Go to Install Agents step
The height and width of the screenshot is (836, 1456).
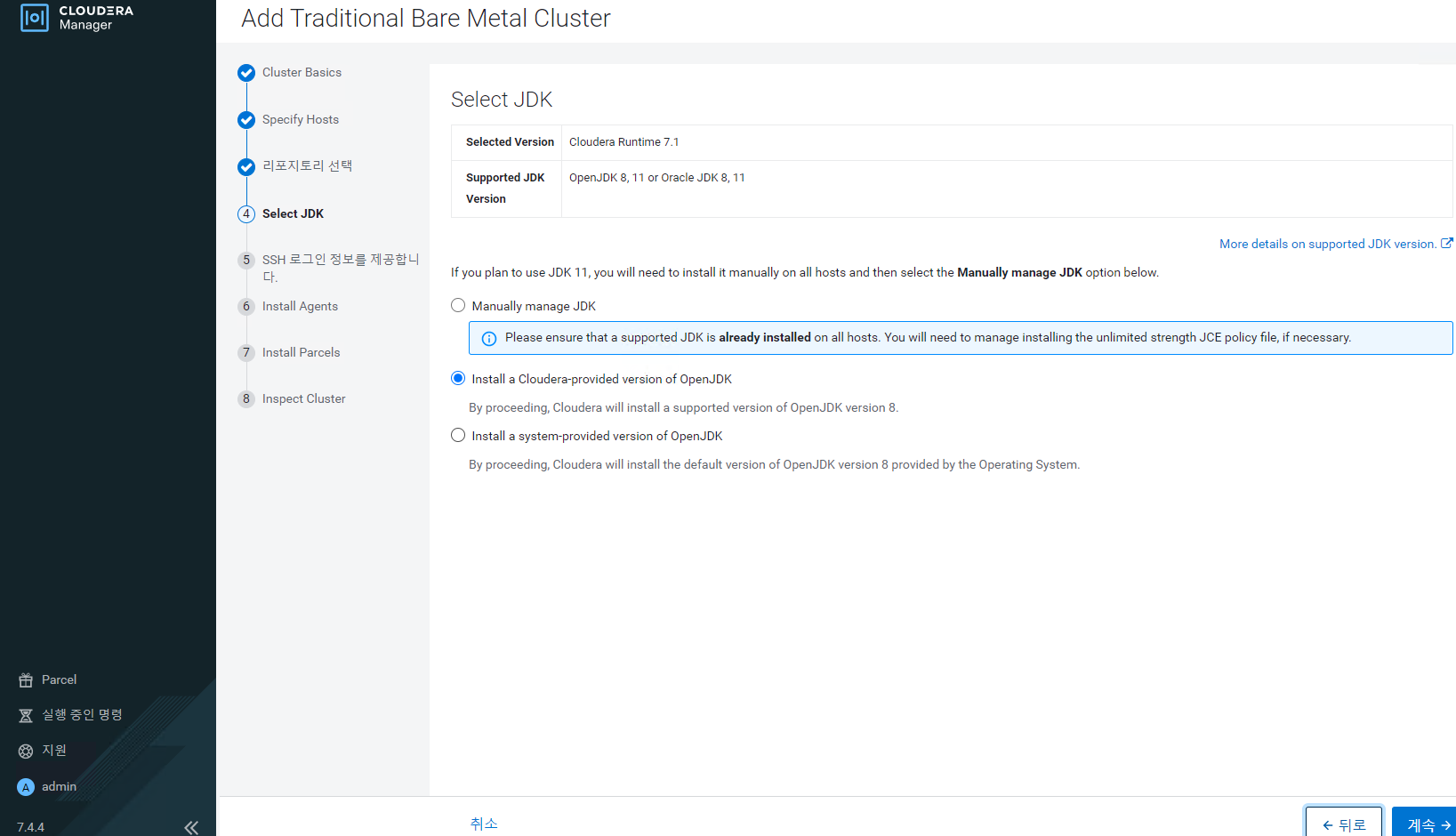(300, 306)
